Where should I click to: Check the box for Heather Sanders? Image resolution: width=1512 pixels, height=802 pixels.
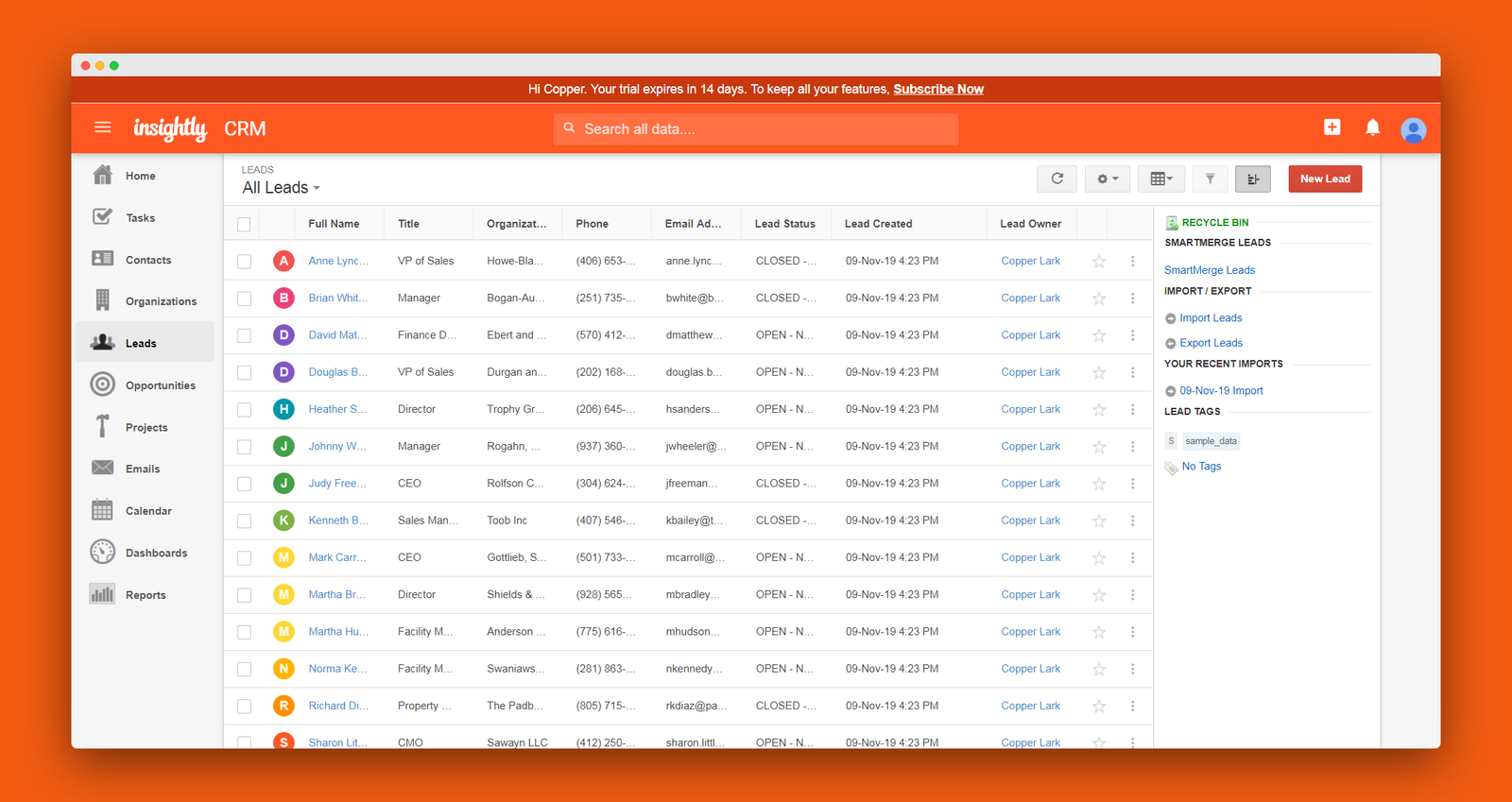point(244,410)
